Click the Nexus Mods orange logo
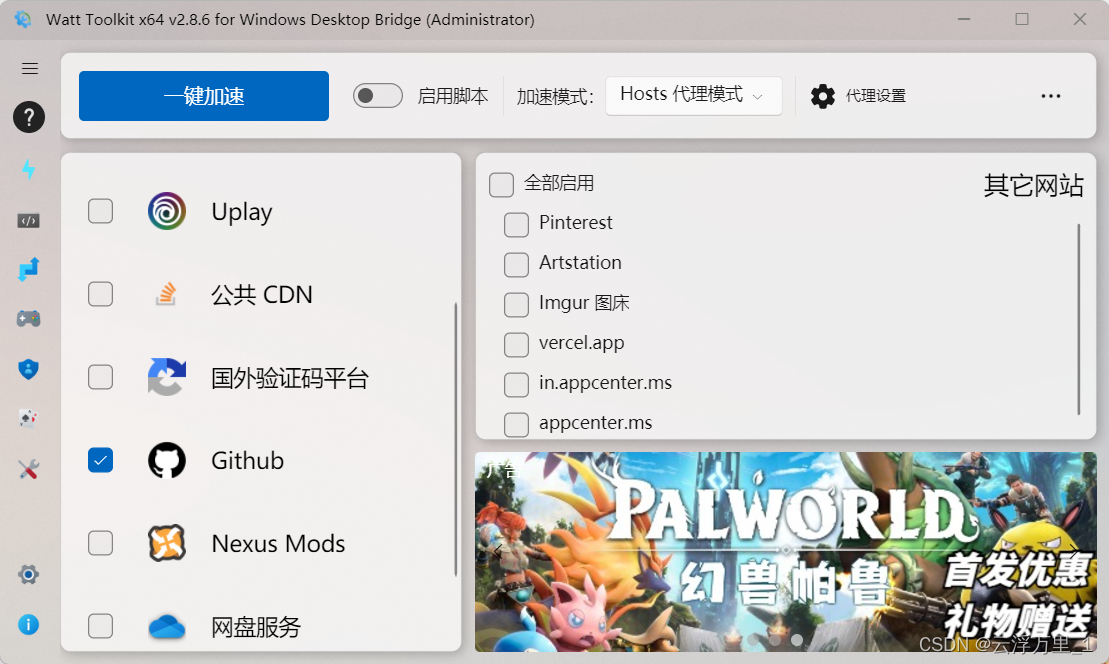Screen dimensions: 1109x664 (167, 543)
